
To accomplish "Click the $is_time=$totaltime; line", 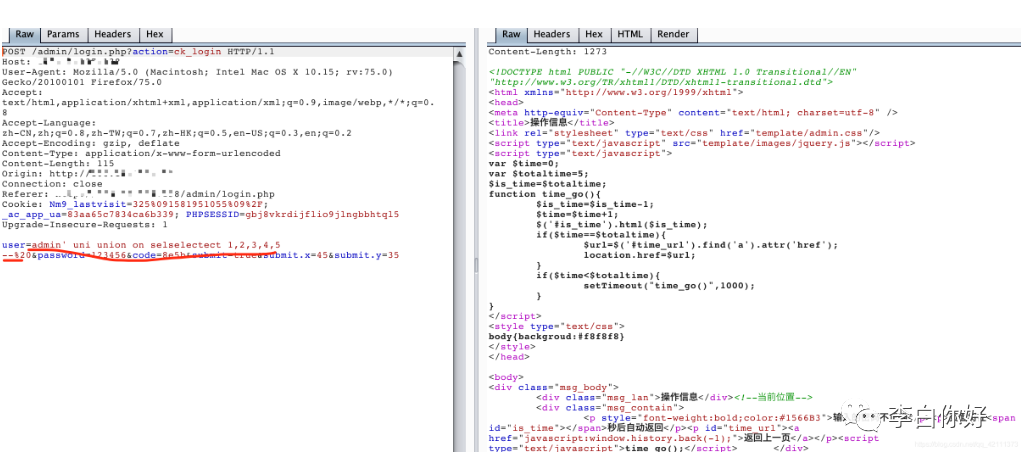I will [x=547, y=184].
